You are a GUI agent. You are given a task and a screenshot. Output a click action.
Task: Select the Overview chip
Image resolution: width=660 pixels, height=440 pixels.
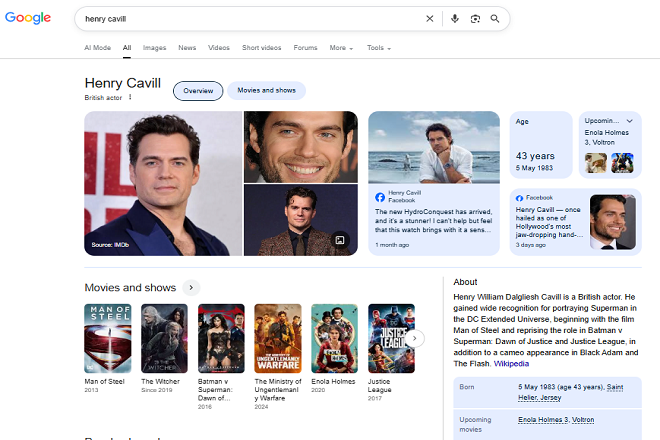(198, 91)
